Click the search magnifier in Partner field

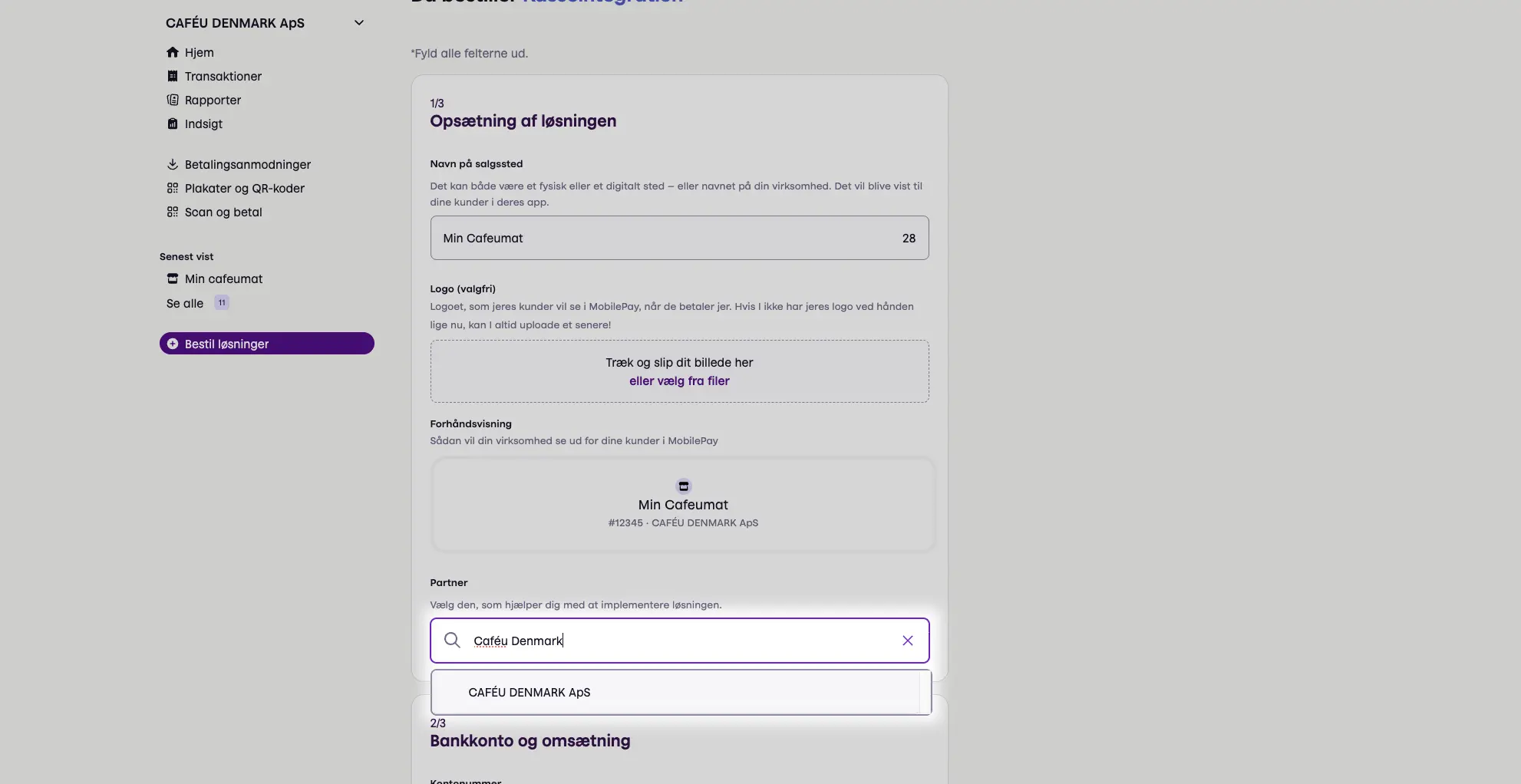pyautogui.click(x=452, y=641)
